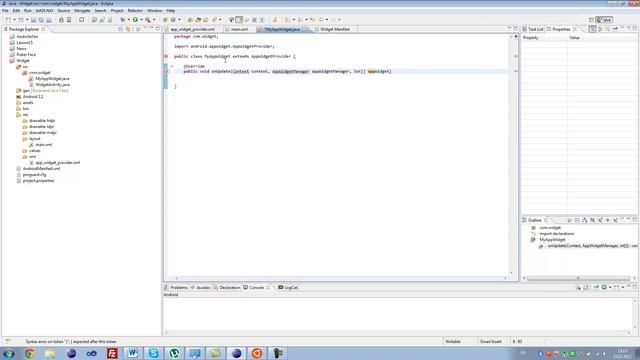Open the Refactor menu
The image size is (640, 360).
tap(135, 11)
